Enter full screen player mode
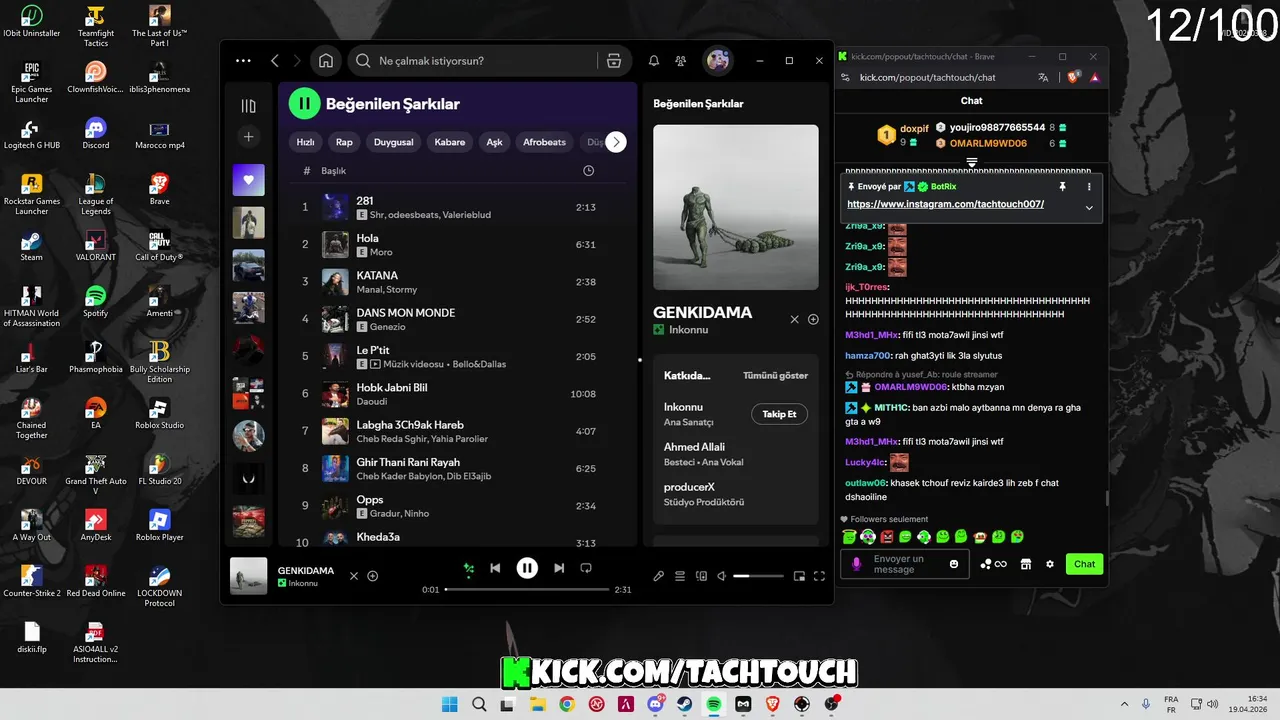This screenshot has height=720, width=1280. click(x=819, y=576)
